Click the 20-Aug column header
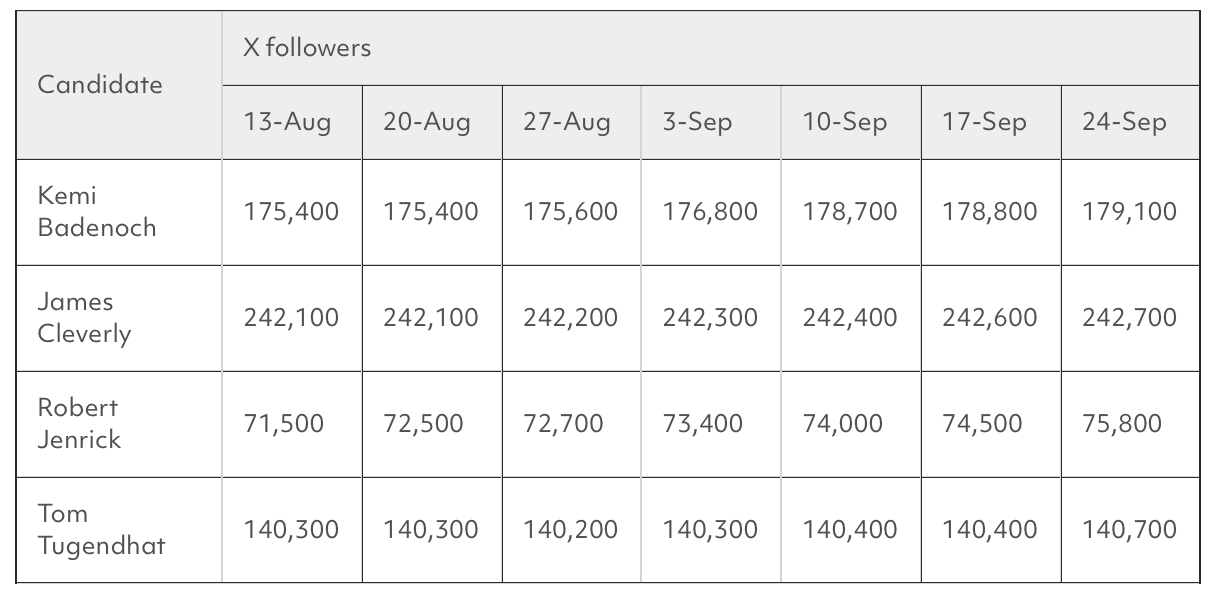Viewport: 1218px width, 596px height. coord(427,123)
